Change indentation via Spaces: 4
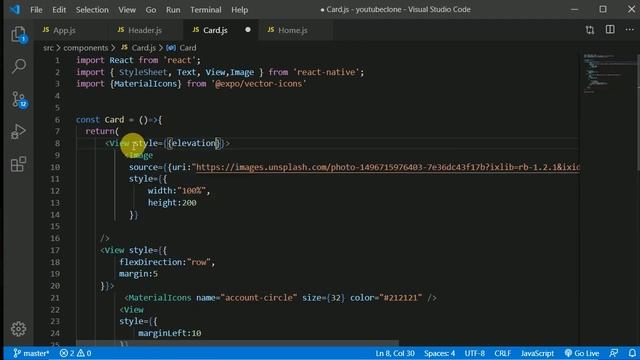This screenshot has width=640, height=360. [439, 353]
